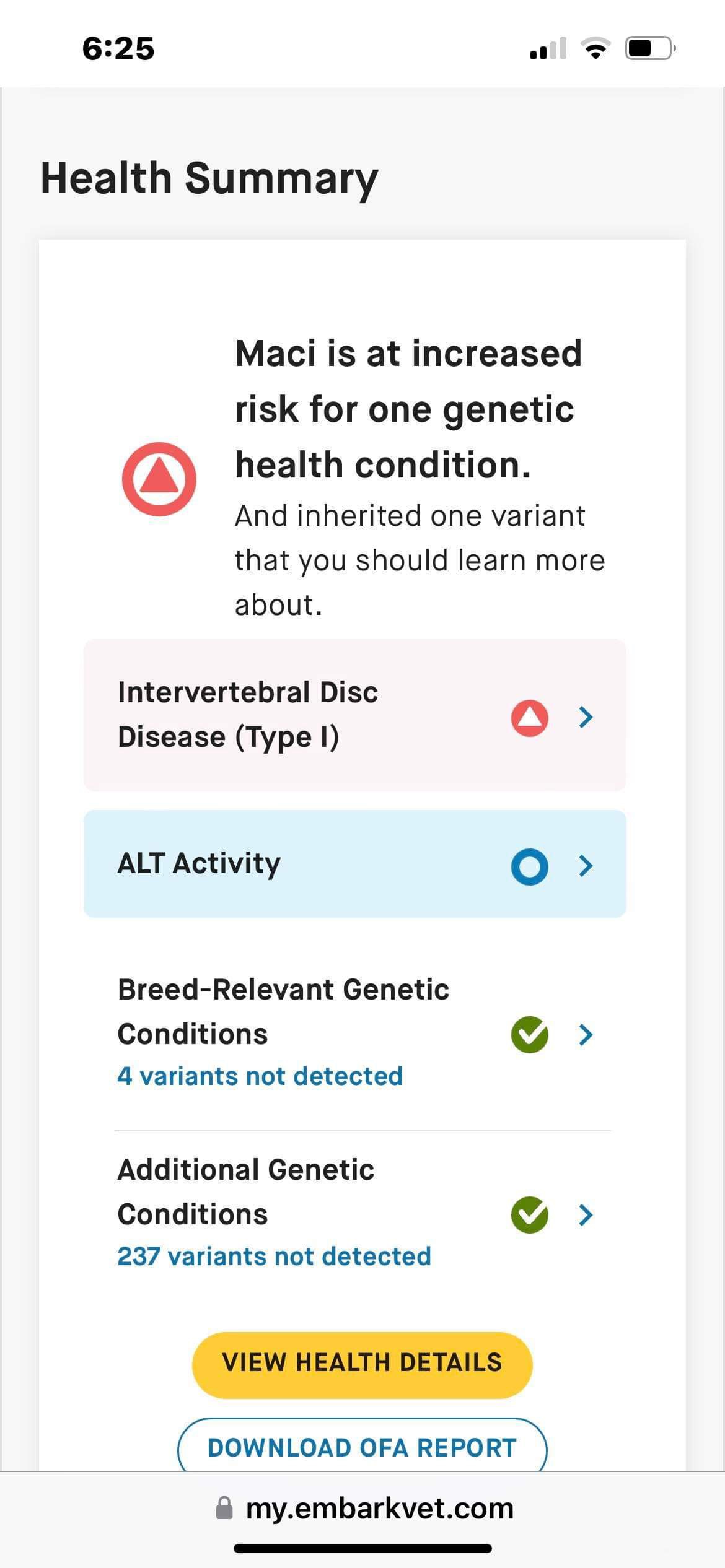
Task: Tap the Wi-Fi status icon
Action: [x=595, y=48]
